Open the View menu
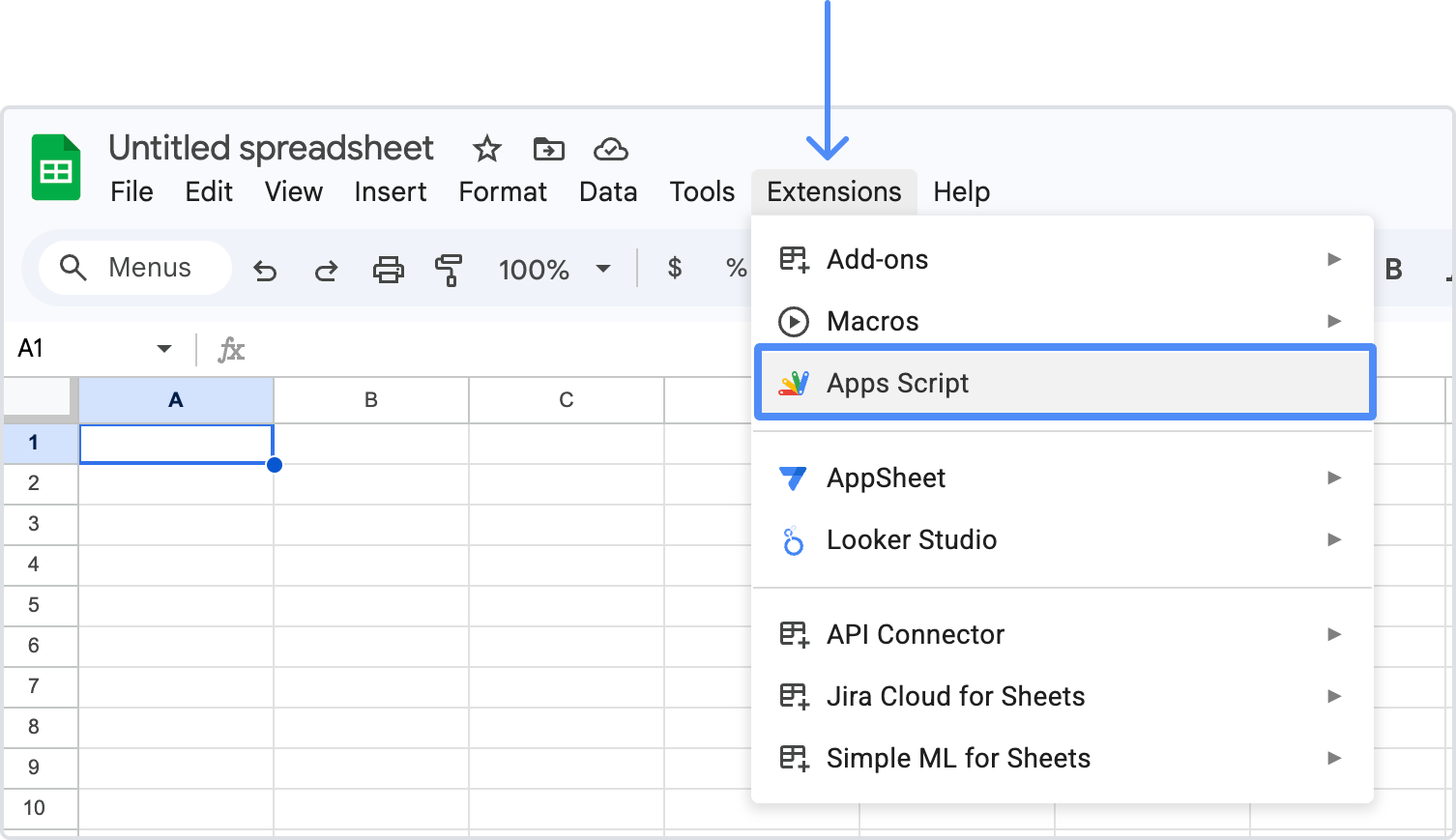1456x840 pixels. [x=294, y=191]
